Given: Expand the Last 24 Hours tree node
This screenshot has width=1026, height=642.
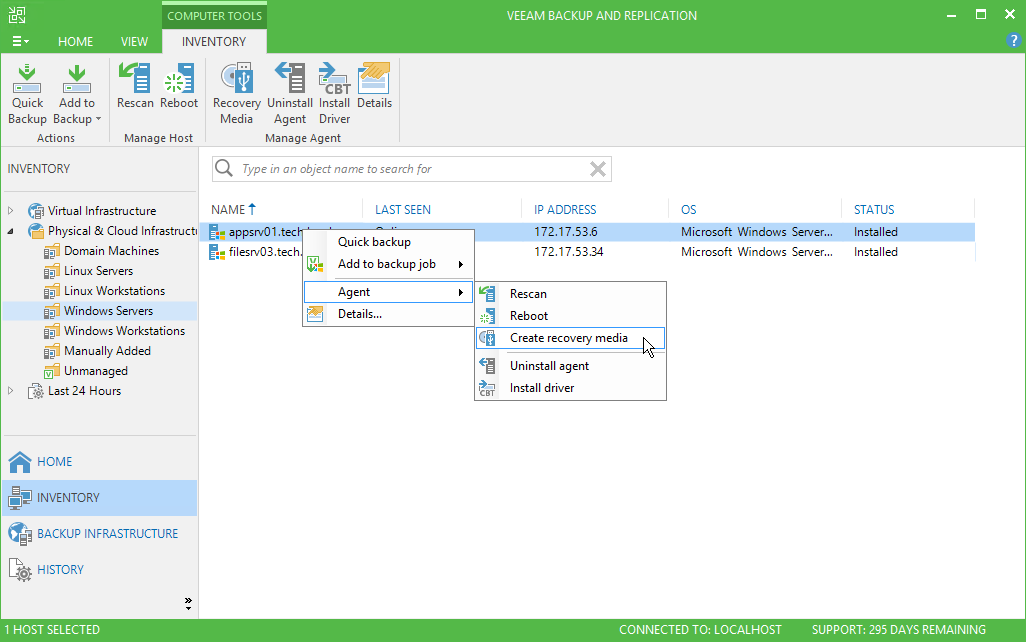Looking at the screenshot, I should pyautogui.click(x=10, y=391).
